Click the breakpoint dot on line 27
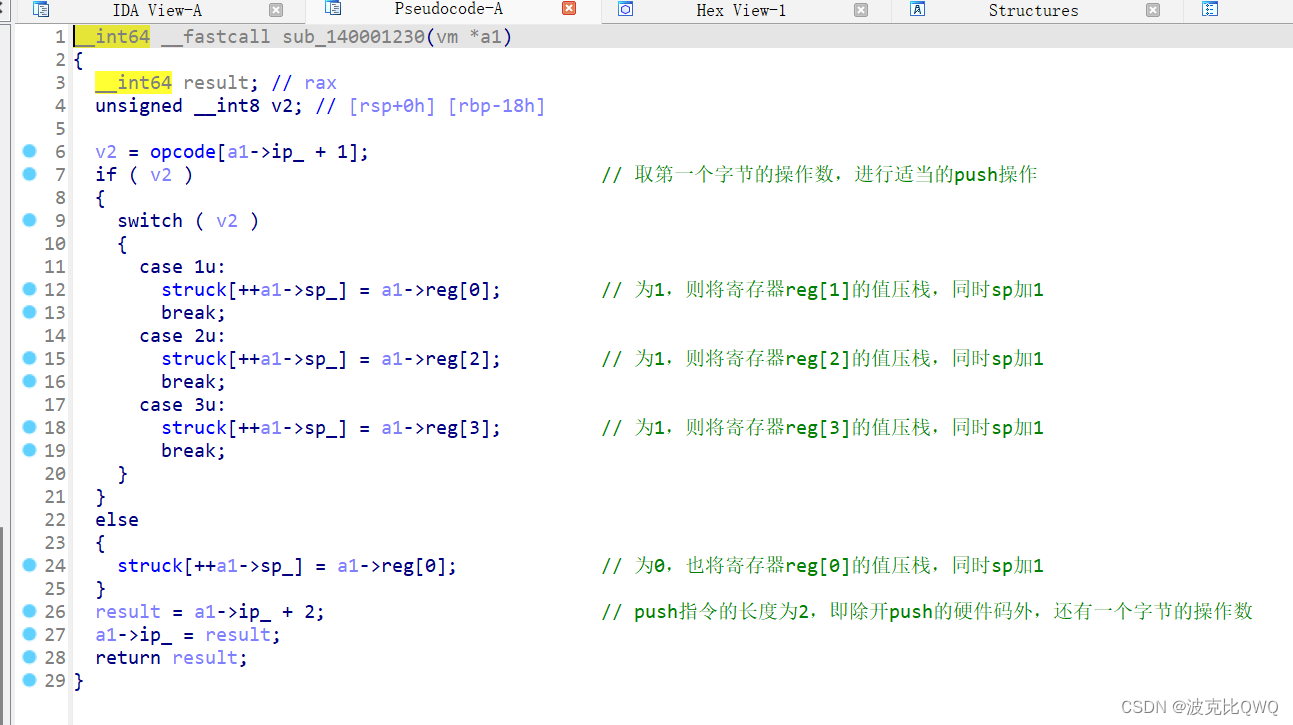Viewport: 1293px width, 725px height. pyautogui.click(x=29, y=634)
